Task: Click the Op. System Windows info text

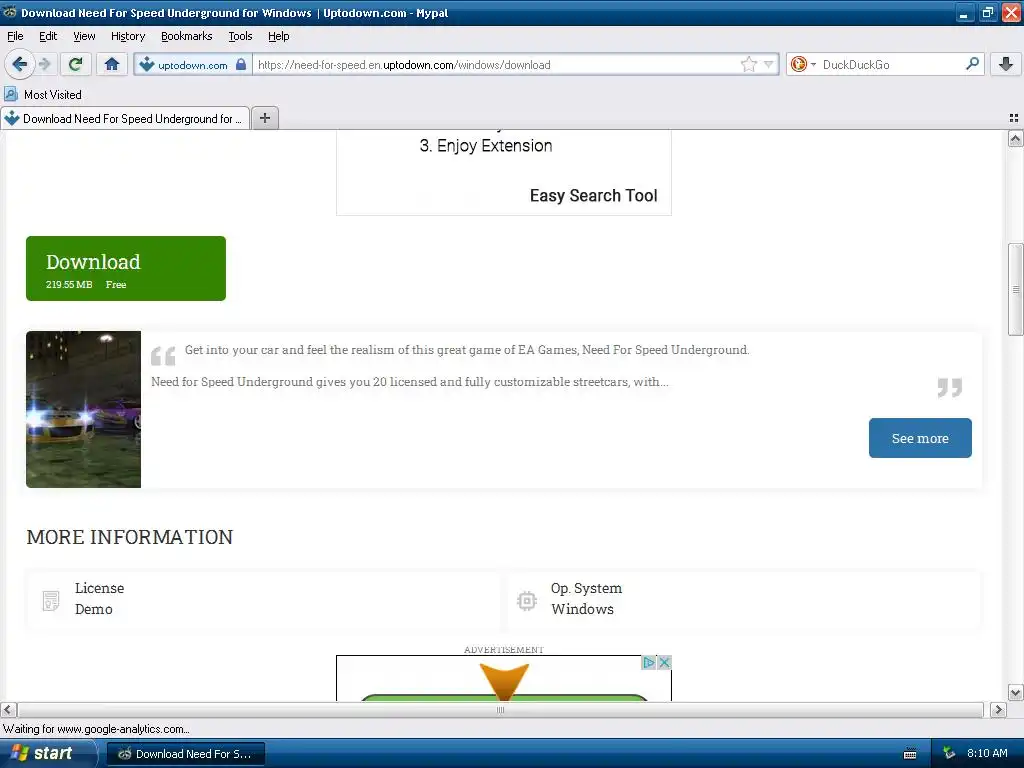Action: click(586, 598)
